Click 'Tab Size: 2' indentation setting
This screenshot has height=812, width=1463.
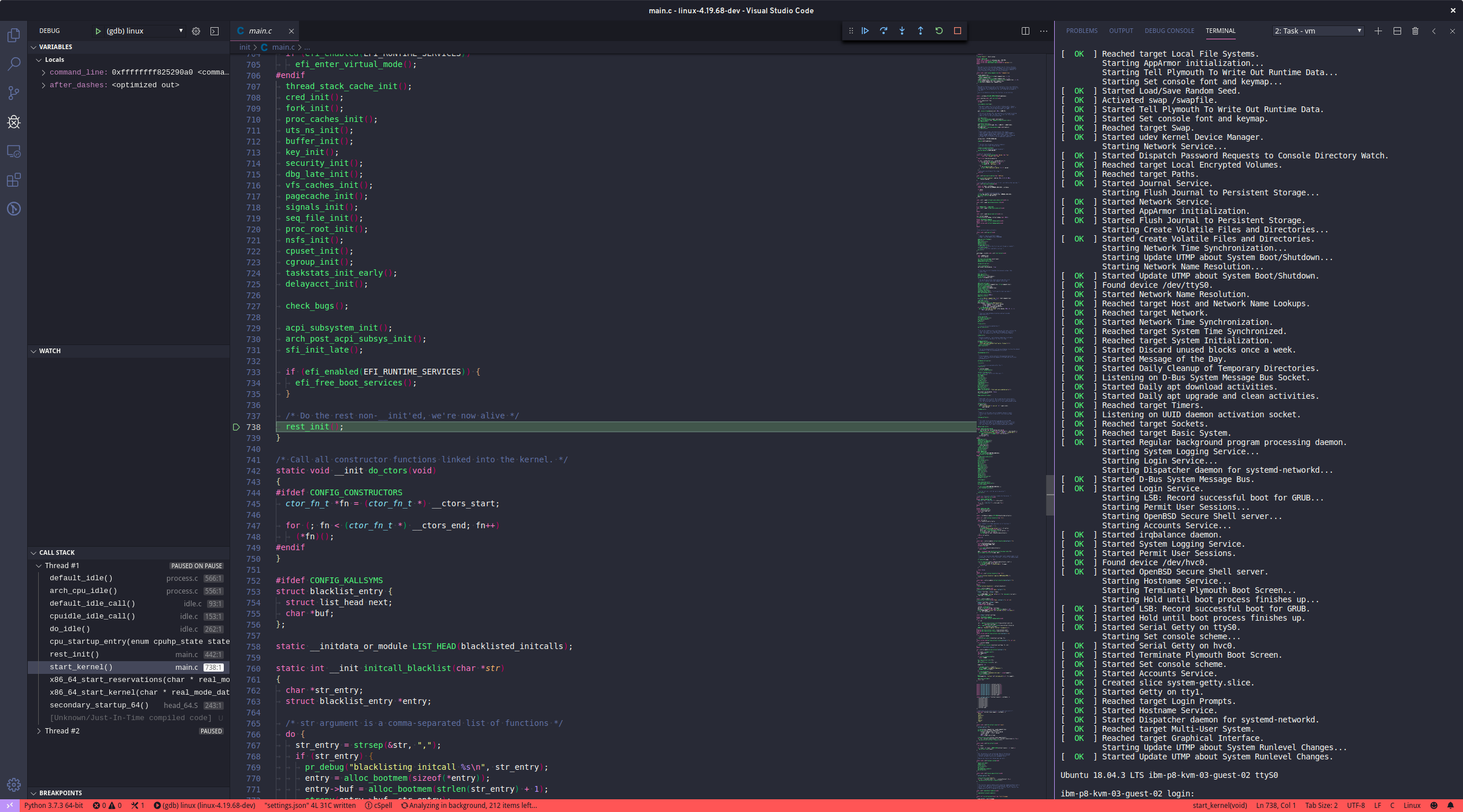(x=1321, y=806)
